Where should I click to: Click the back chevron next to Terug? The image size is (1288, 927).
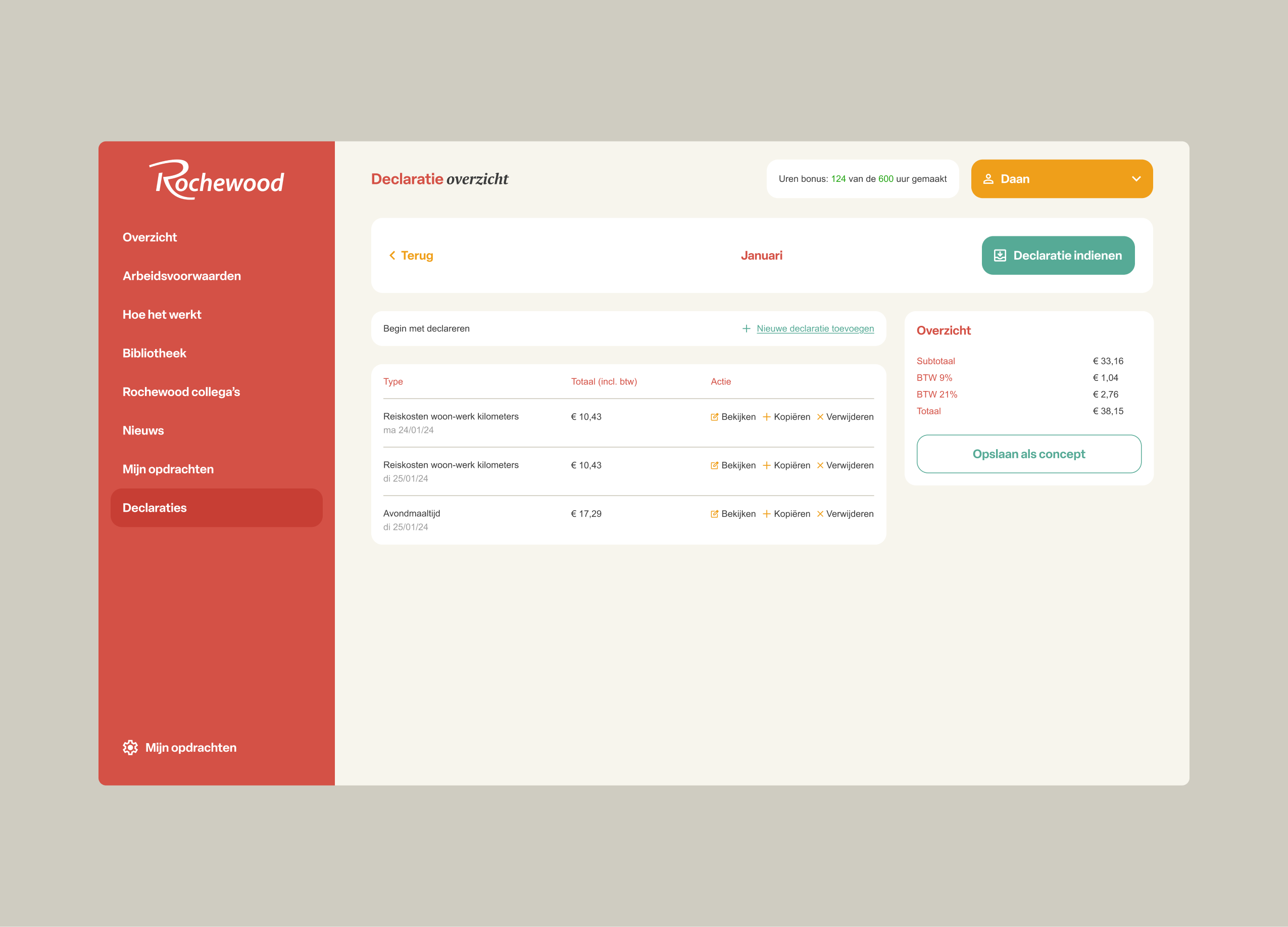point(392,255)
